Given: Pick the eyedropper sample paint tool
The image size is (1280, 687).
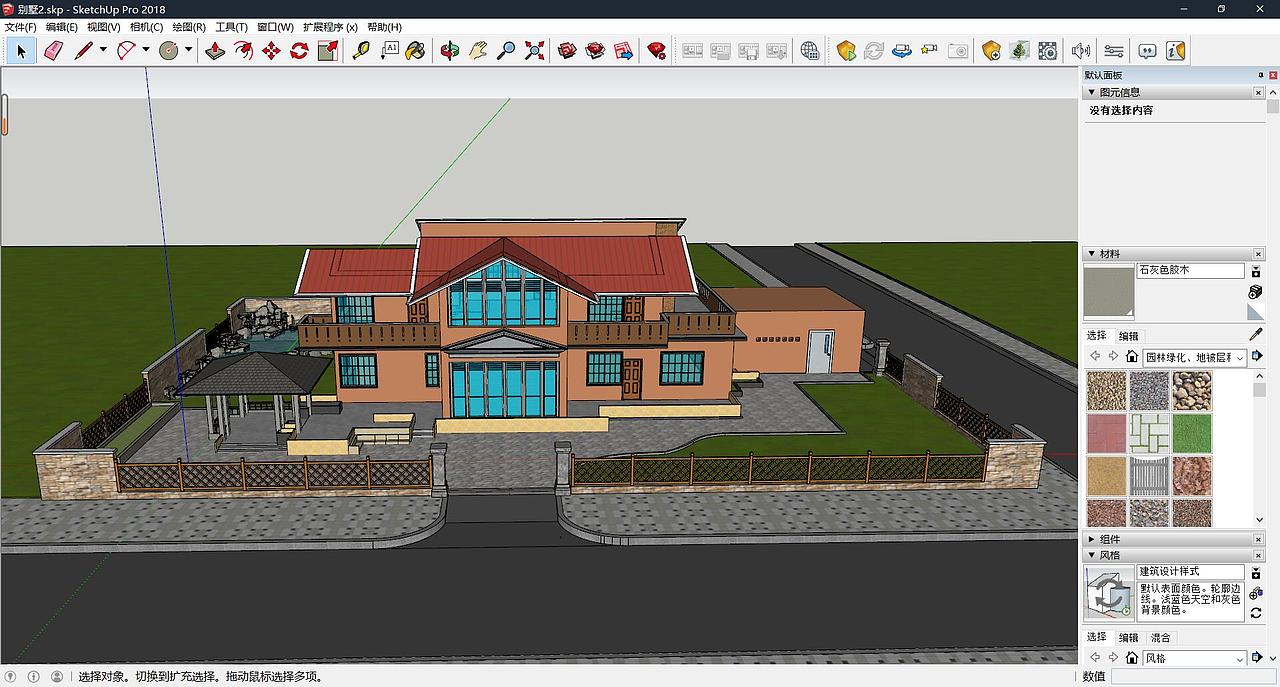Looking at the screenshot, I should point(1256,335).
